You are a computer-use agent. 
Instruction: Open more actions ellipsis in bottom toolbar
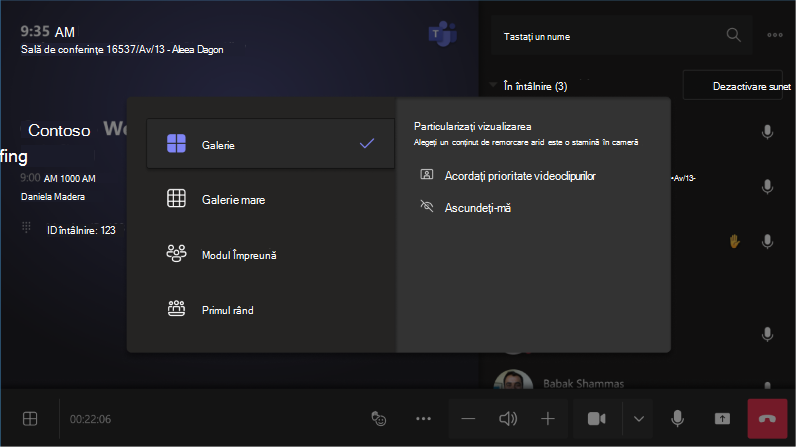point(423,419)
